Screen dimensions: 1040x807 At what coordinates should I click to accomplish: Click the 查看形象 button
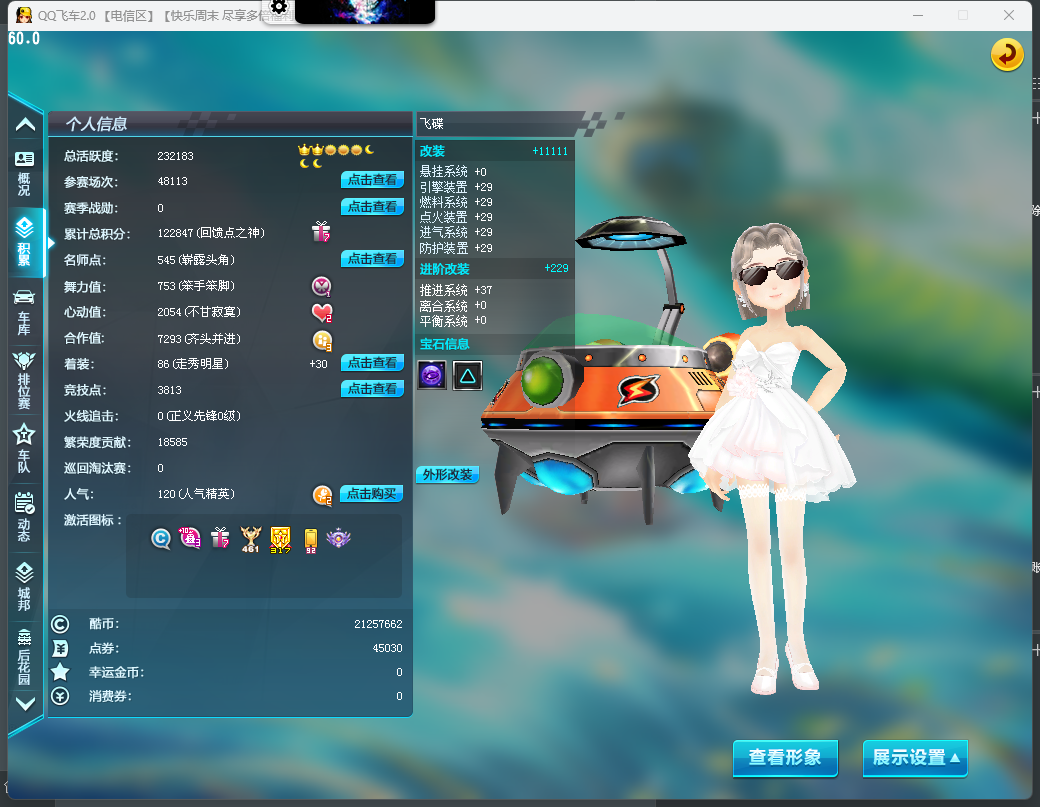click(785, 757)
